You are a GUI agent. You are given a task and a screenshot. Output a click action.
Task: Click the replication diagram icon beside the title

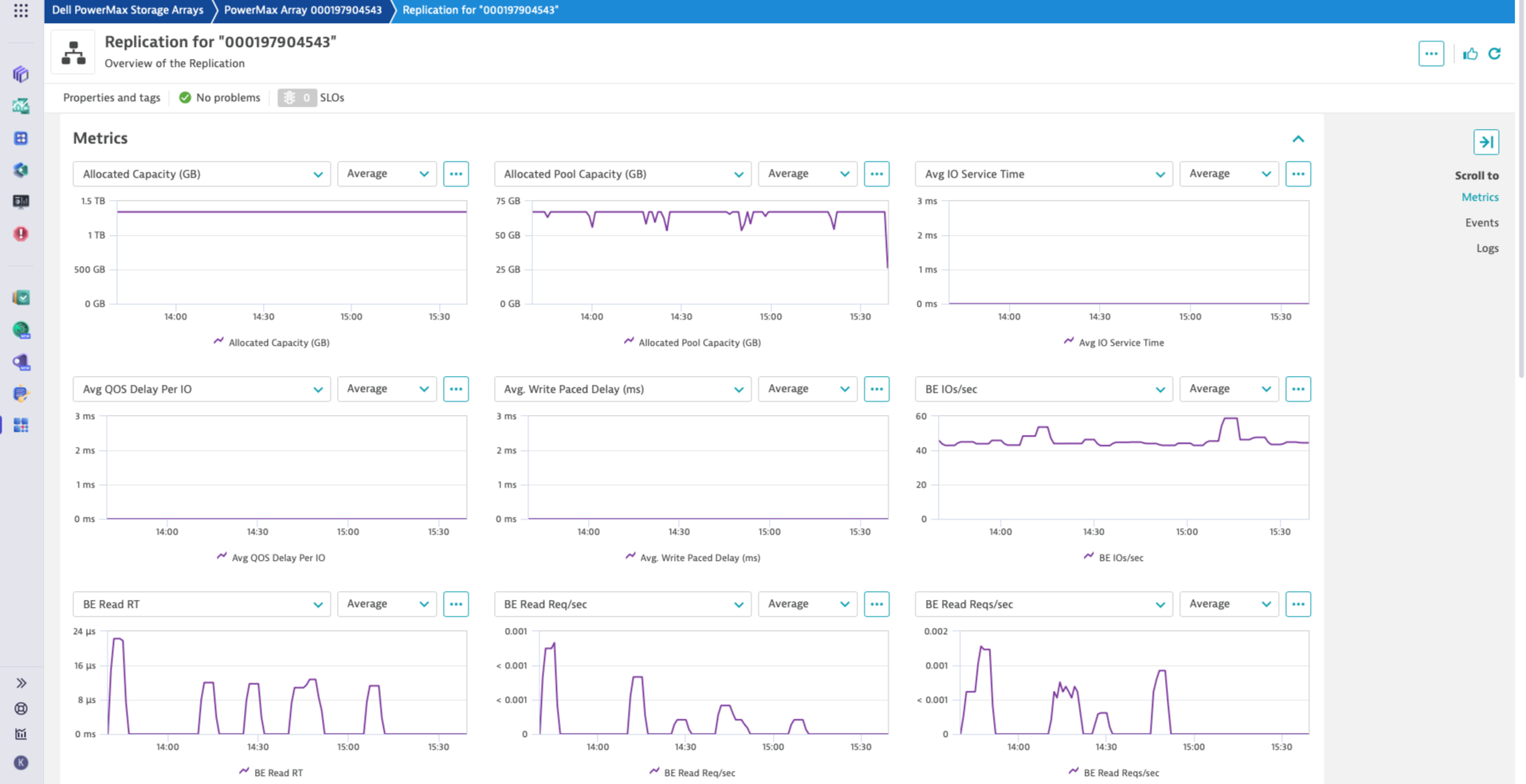[73, 51]
